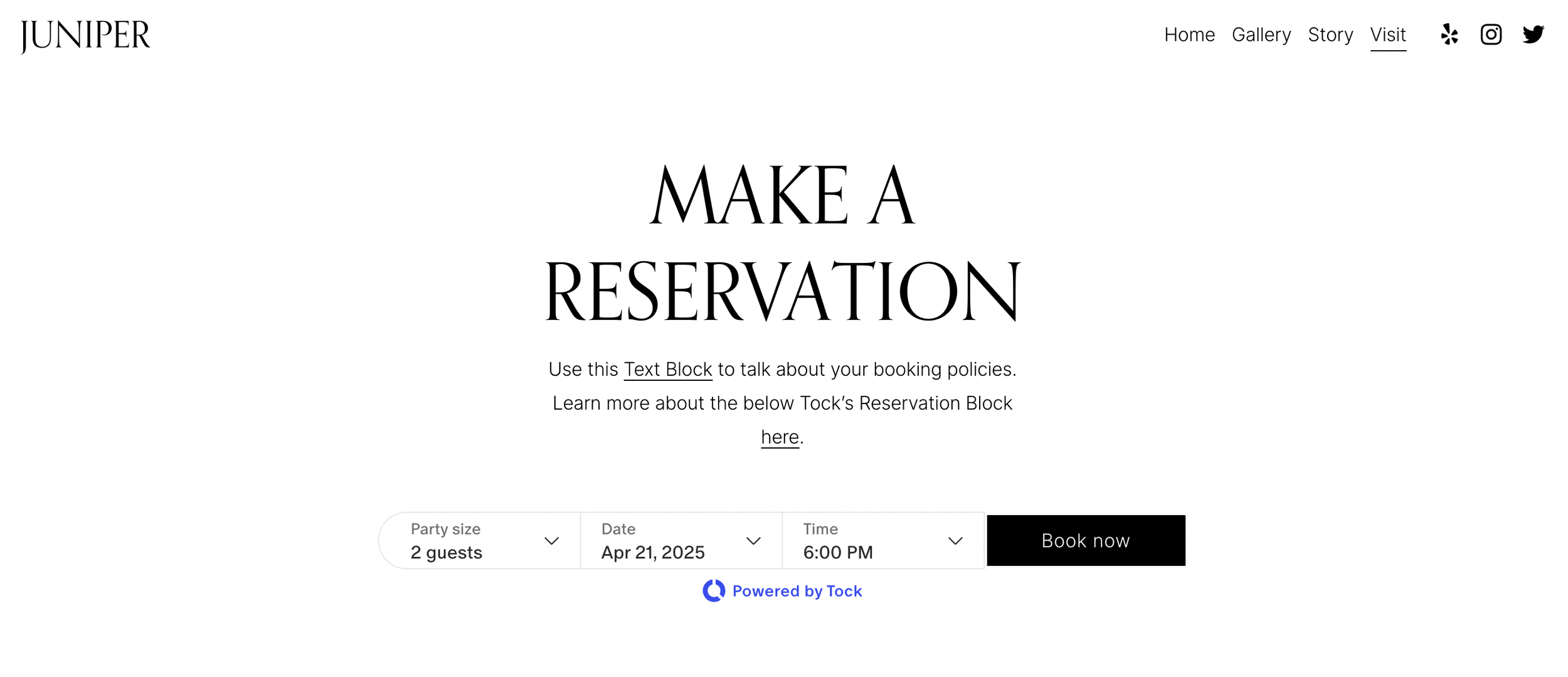Screen dimensions: 1568x677
Task: Open the Gallery page
Action: 1261,35
